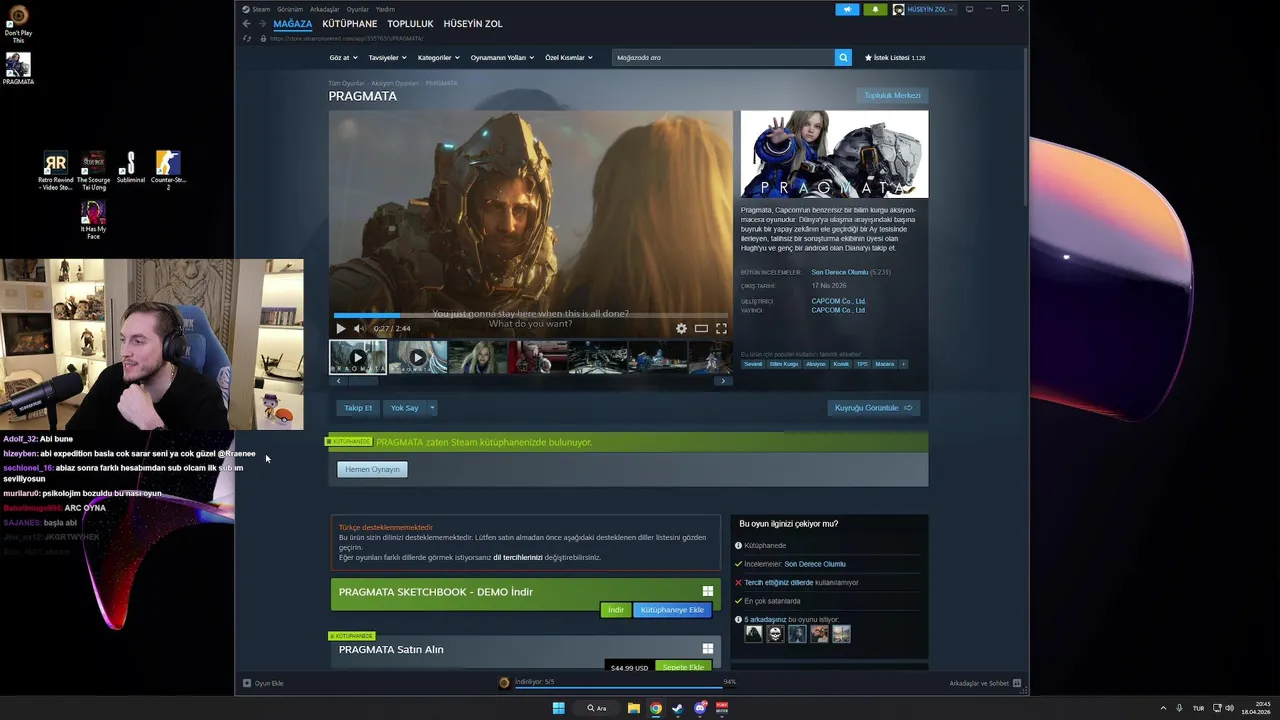Open Steam icon in taskbar
The image size is (1280, 720).
click(x=677, y=708)
